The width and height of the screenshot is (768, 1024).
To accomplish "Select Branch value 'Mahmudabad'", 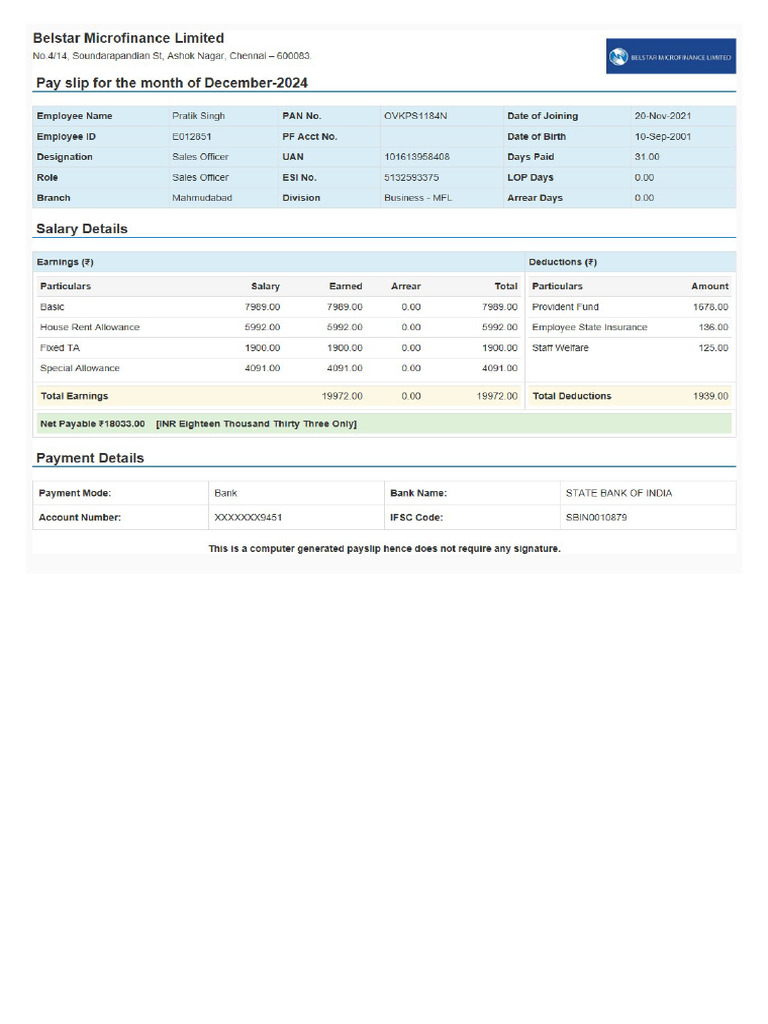I will pos(202,198).
